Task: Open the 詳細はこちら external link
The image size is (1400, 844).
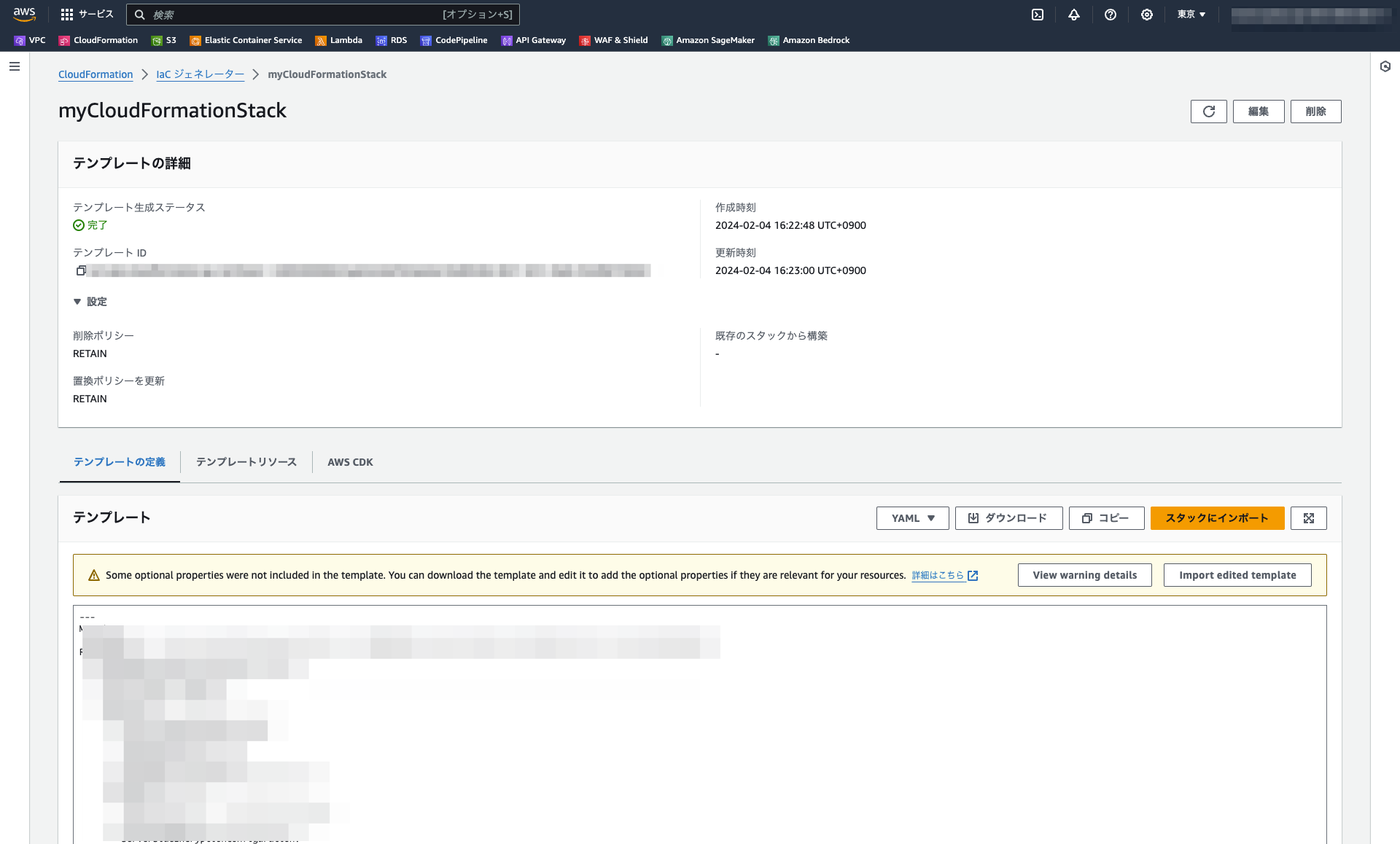Action: tap(945, 575)
